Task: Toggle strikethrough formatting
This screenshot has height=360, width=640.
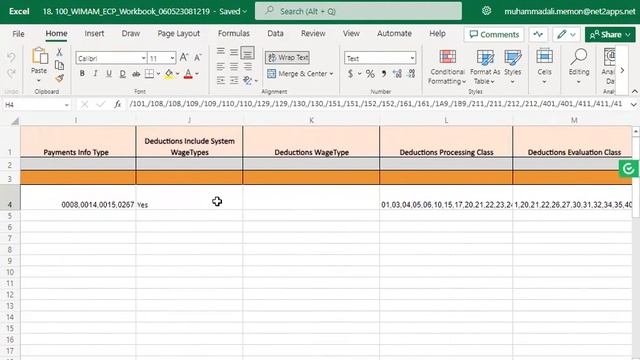Action: pos(136,73)
